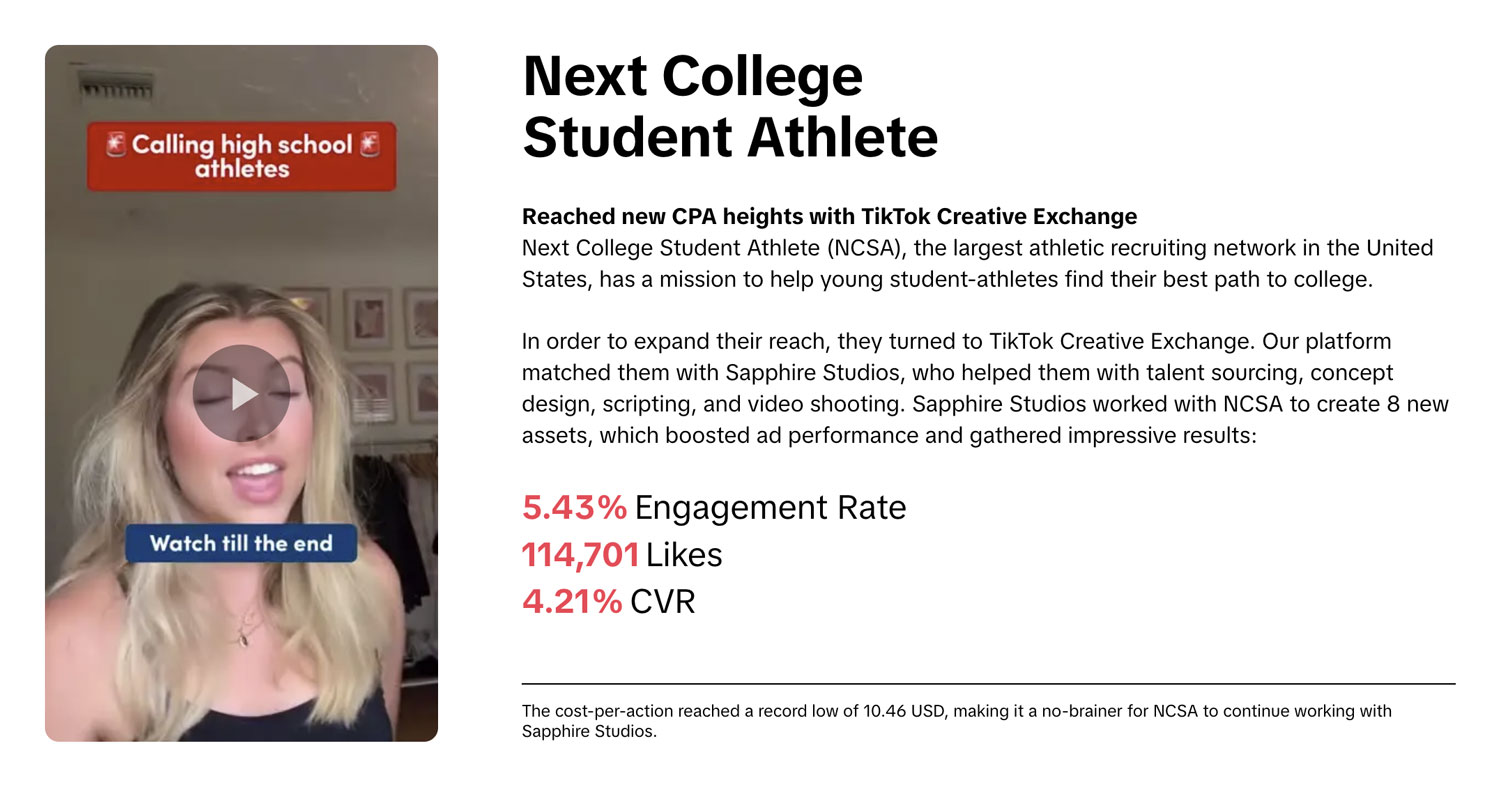Click the framed pictures in the video background

[367, 318]
